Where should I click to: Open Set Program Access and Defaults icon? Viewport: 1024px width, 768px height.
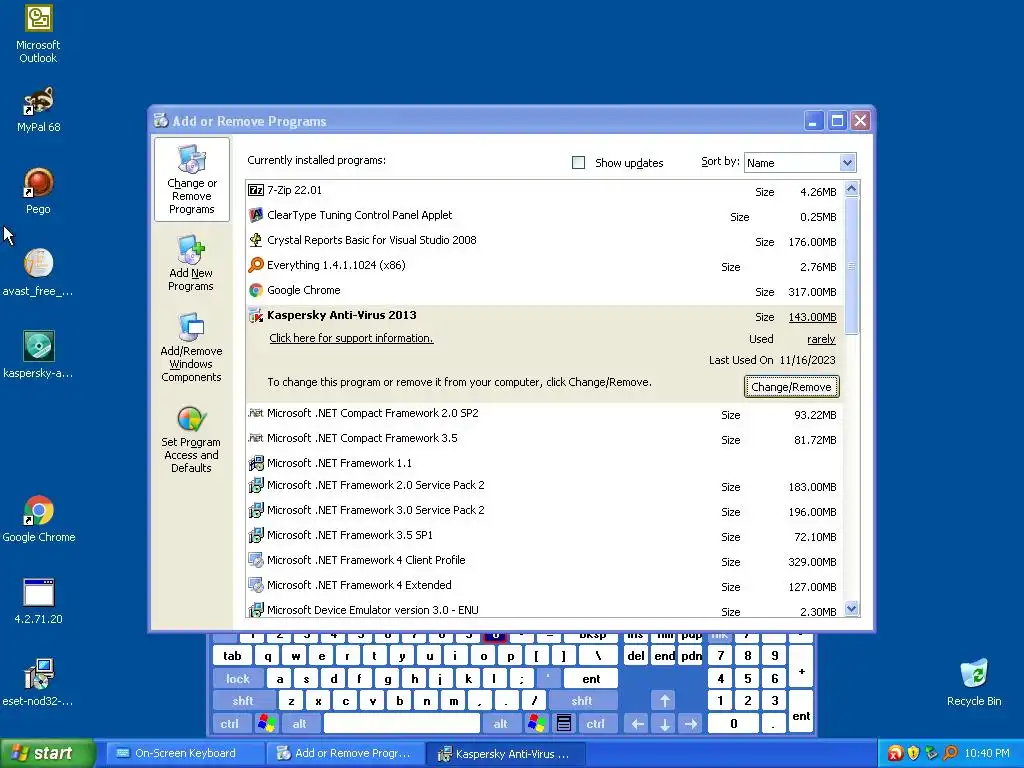pos(191,439)
